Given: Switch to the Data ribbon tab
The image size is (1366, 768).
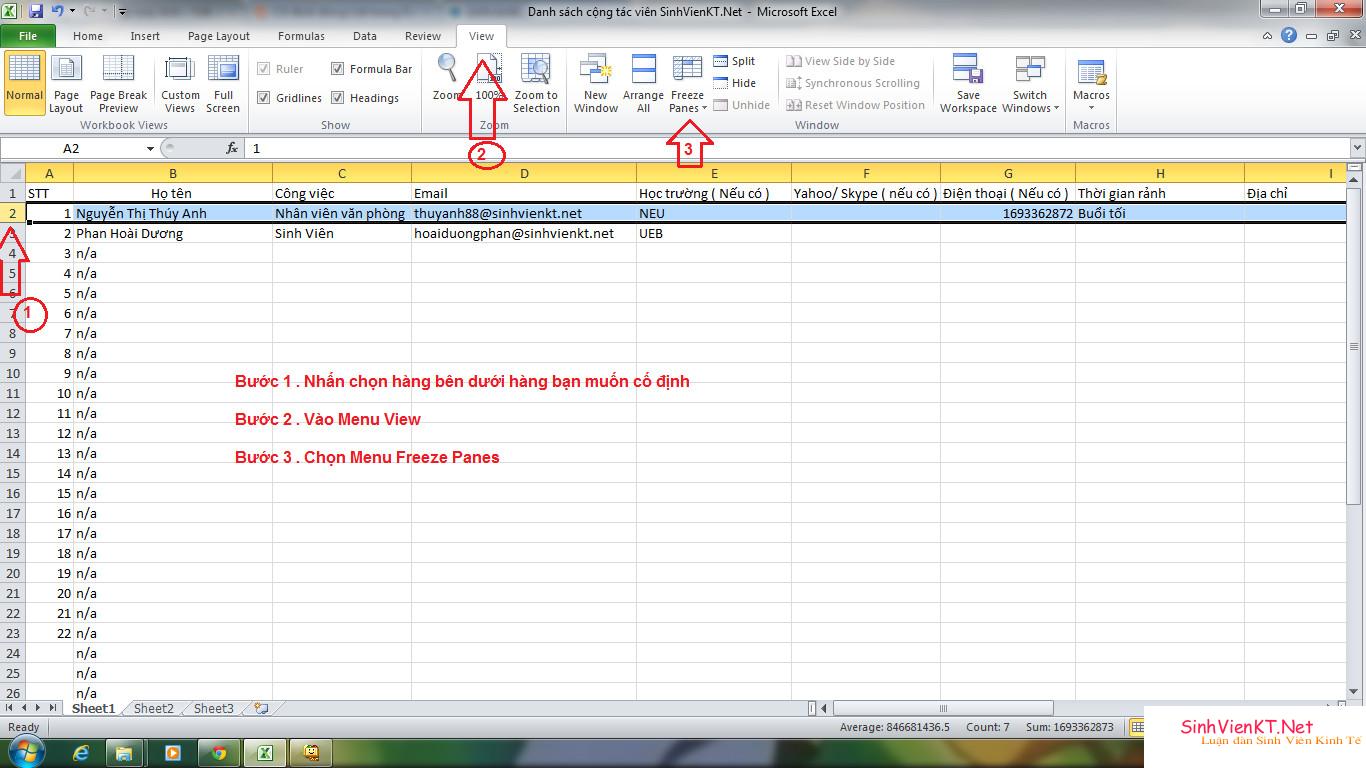Looking at the screenshot, I should [365, 36].
